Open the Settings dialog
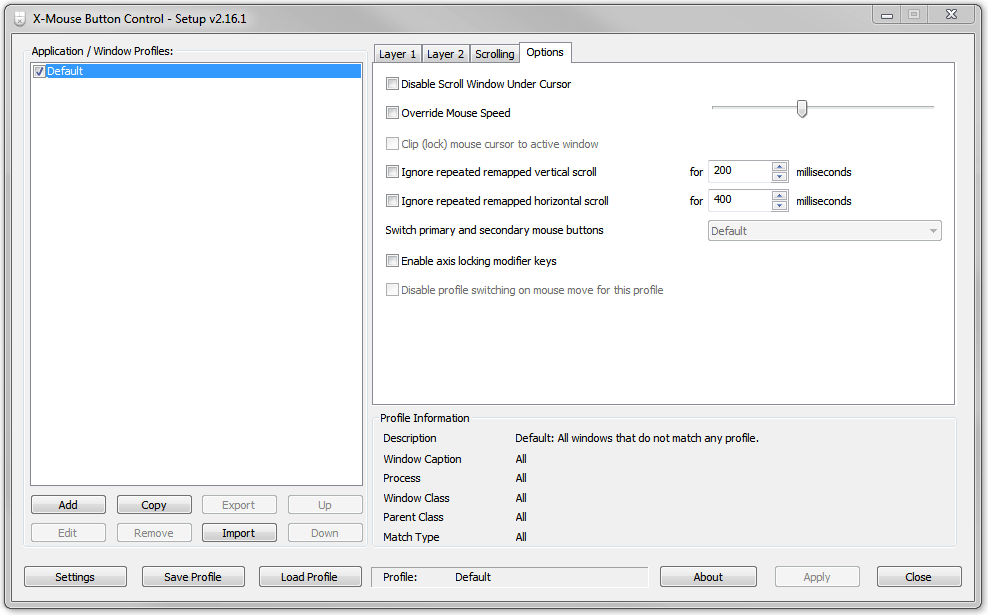This screenshot has width=988, height=615. click(75, 577)
